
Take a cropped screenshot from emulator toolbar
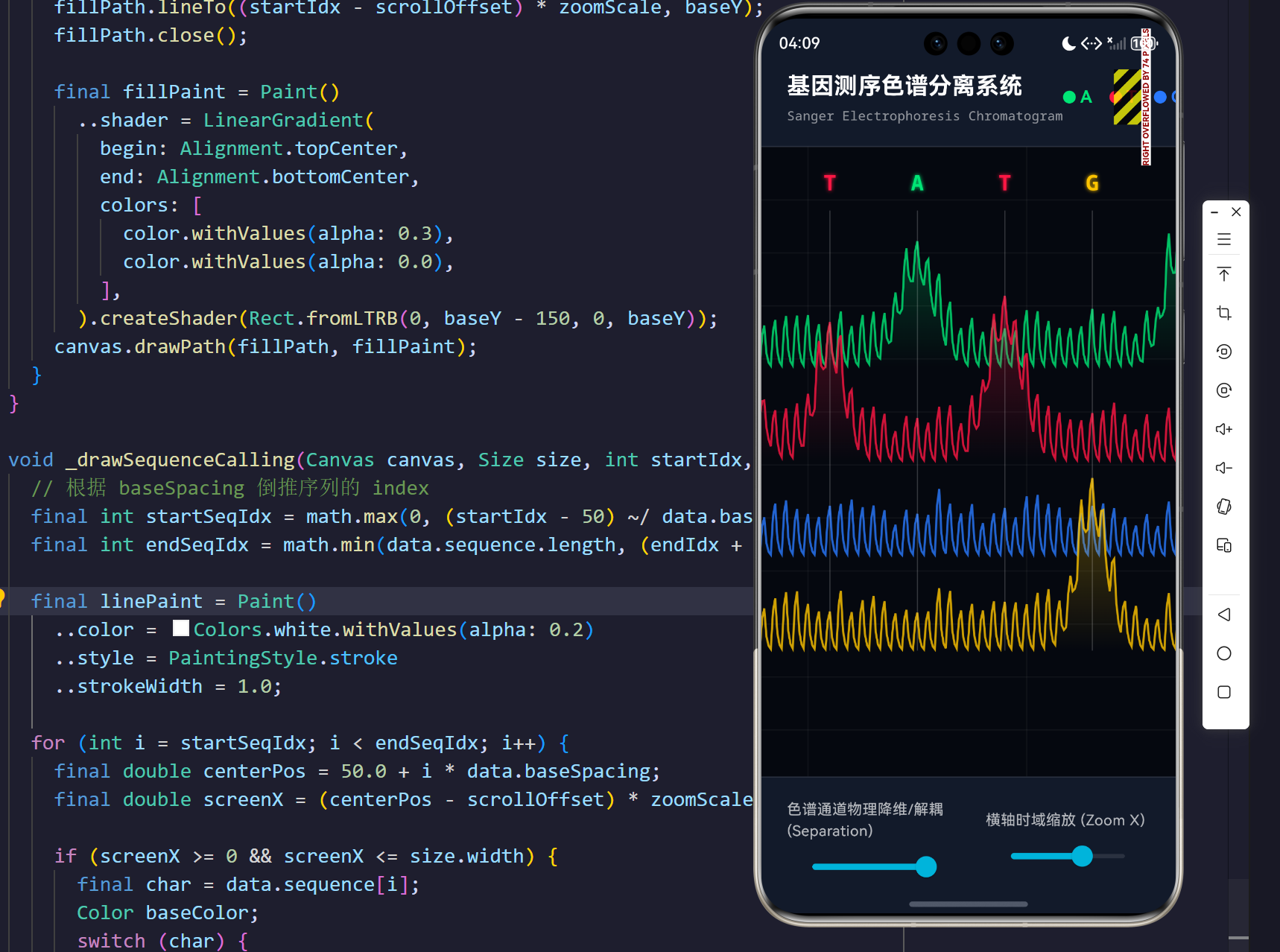[1224, 313]
